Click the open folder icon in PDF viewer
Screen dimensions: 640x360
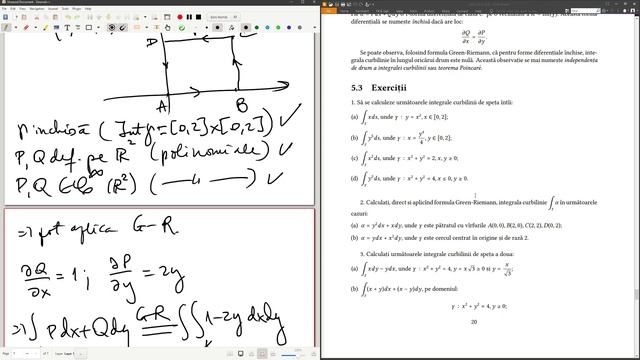click(x=331, y=4)
